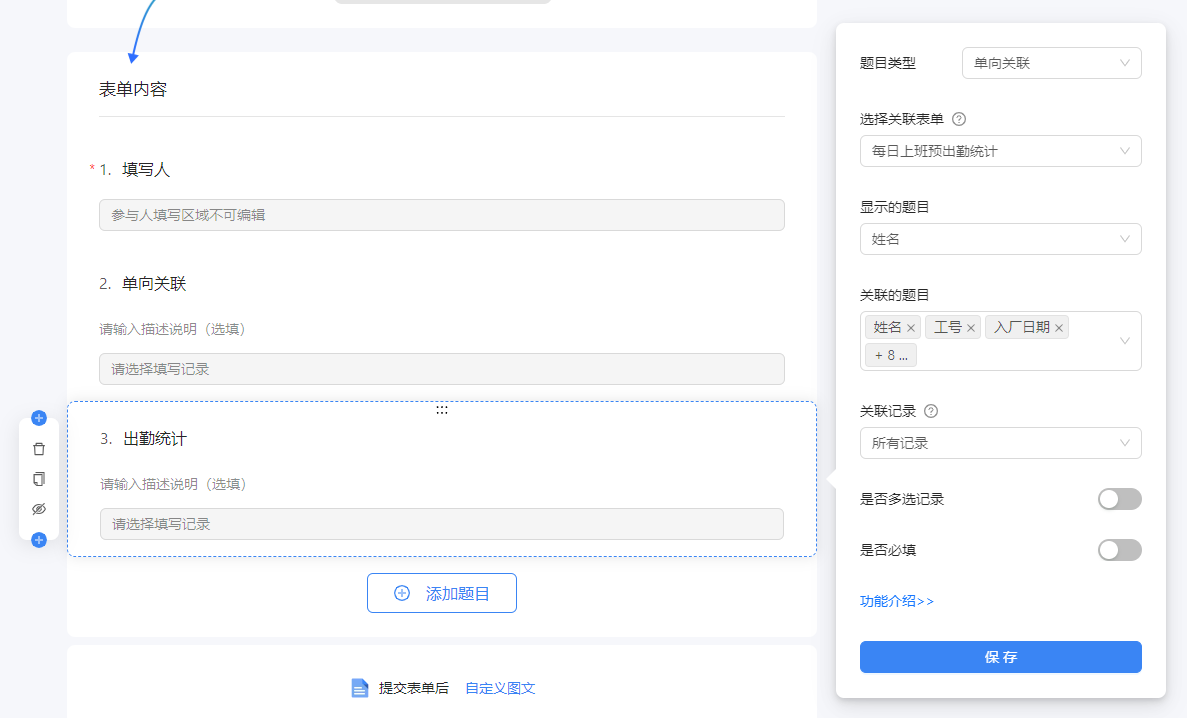Remove the 入厂日期 tag from 关联的题目

click(x=1059, y=328)
